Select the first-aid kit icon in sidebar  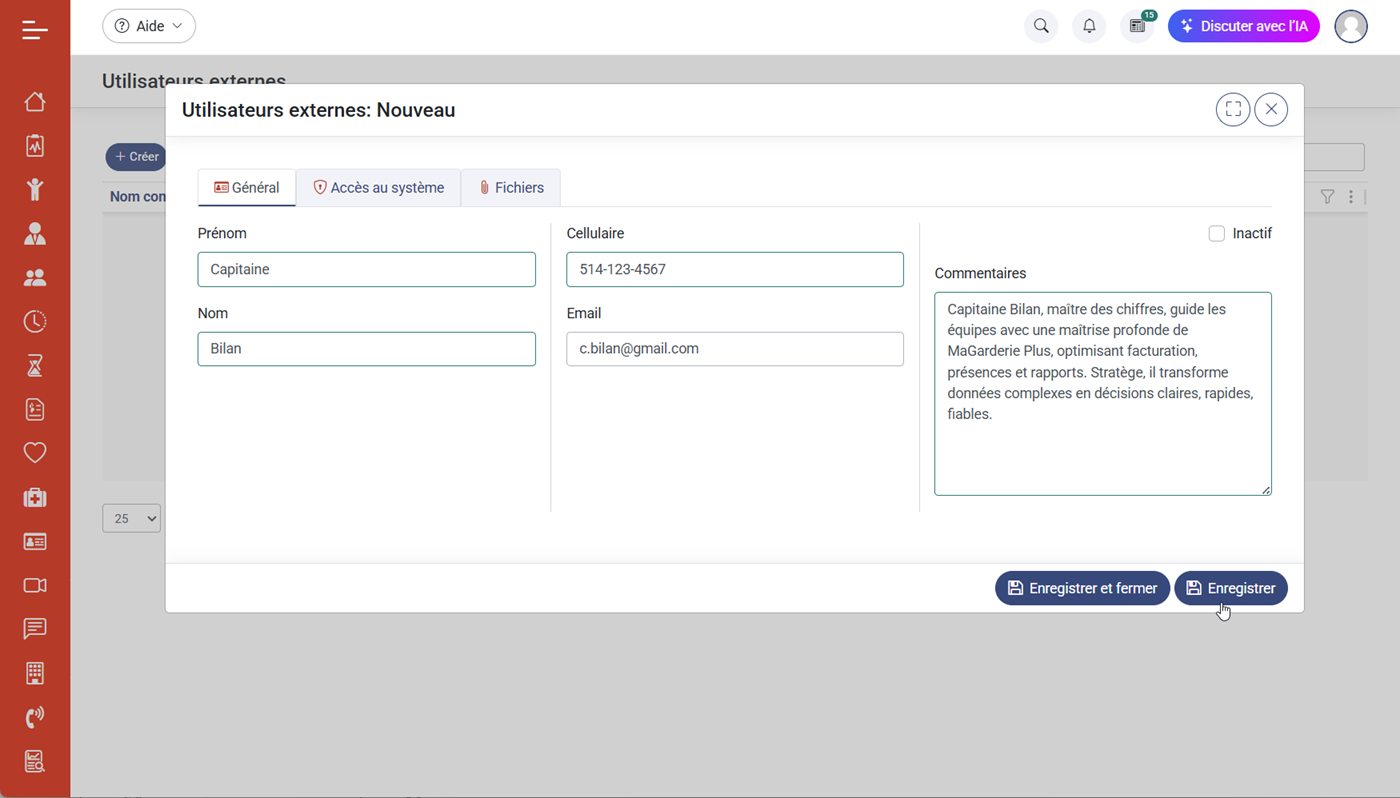[35, 497]
